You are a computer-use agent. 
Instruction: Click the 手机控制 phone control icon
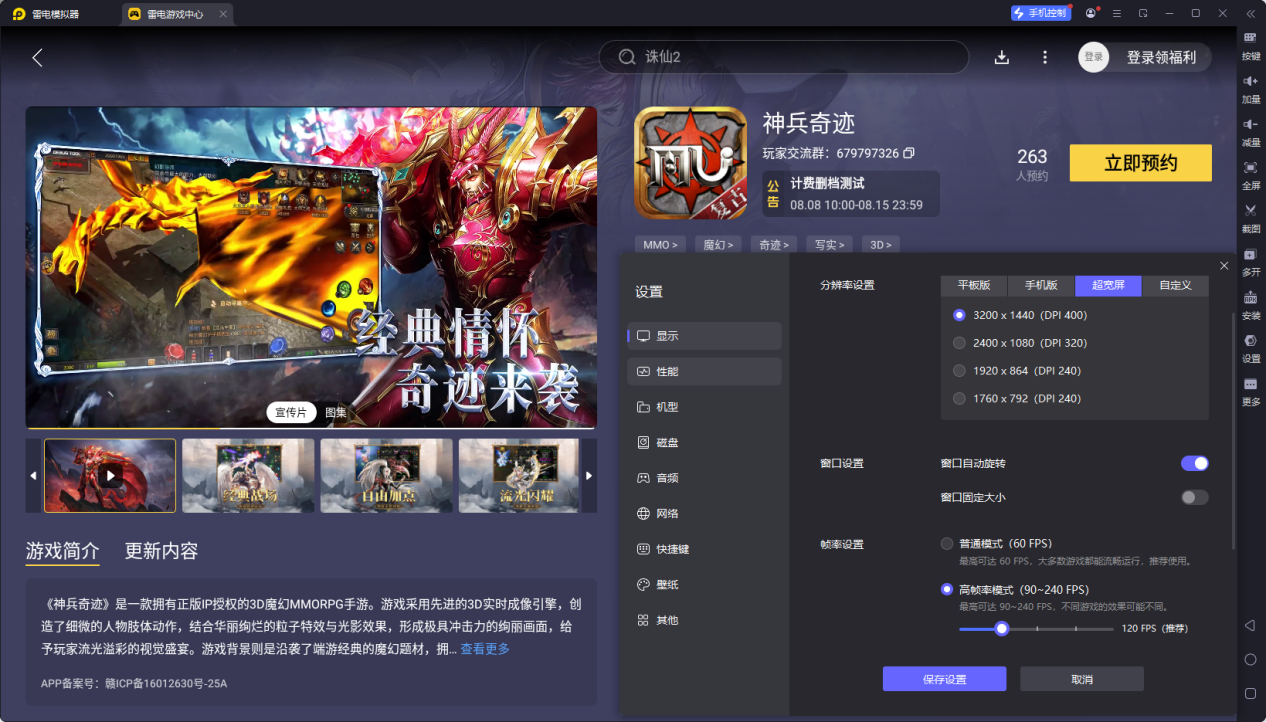point(1041,13)
